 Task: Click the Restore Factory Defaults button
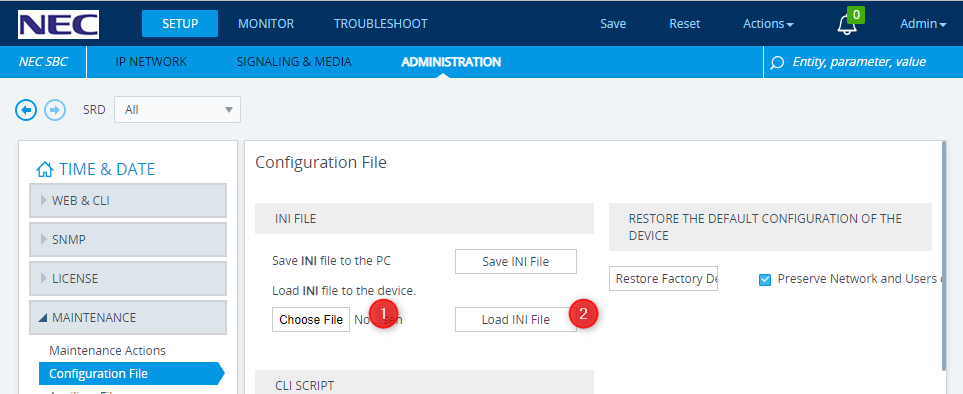tap(663, 279)
